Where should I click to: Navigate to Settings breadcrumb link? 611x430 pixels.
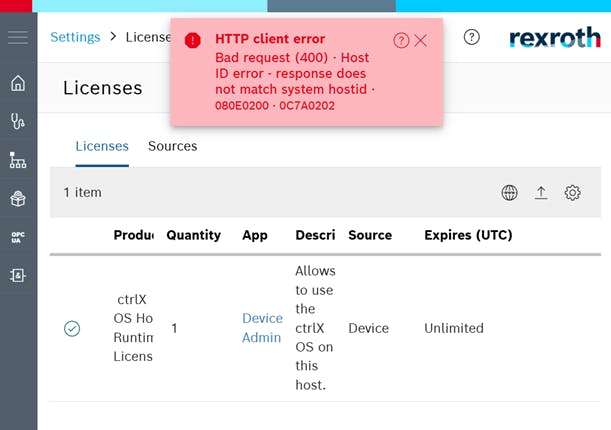(75, 37)
